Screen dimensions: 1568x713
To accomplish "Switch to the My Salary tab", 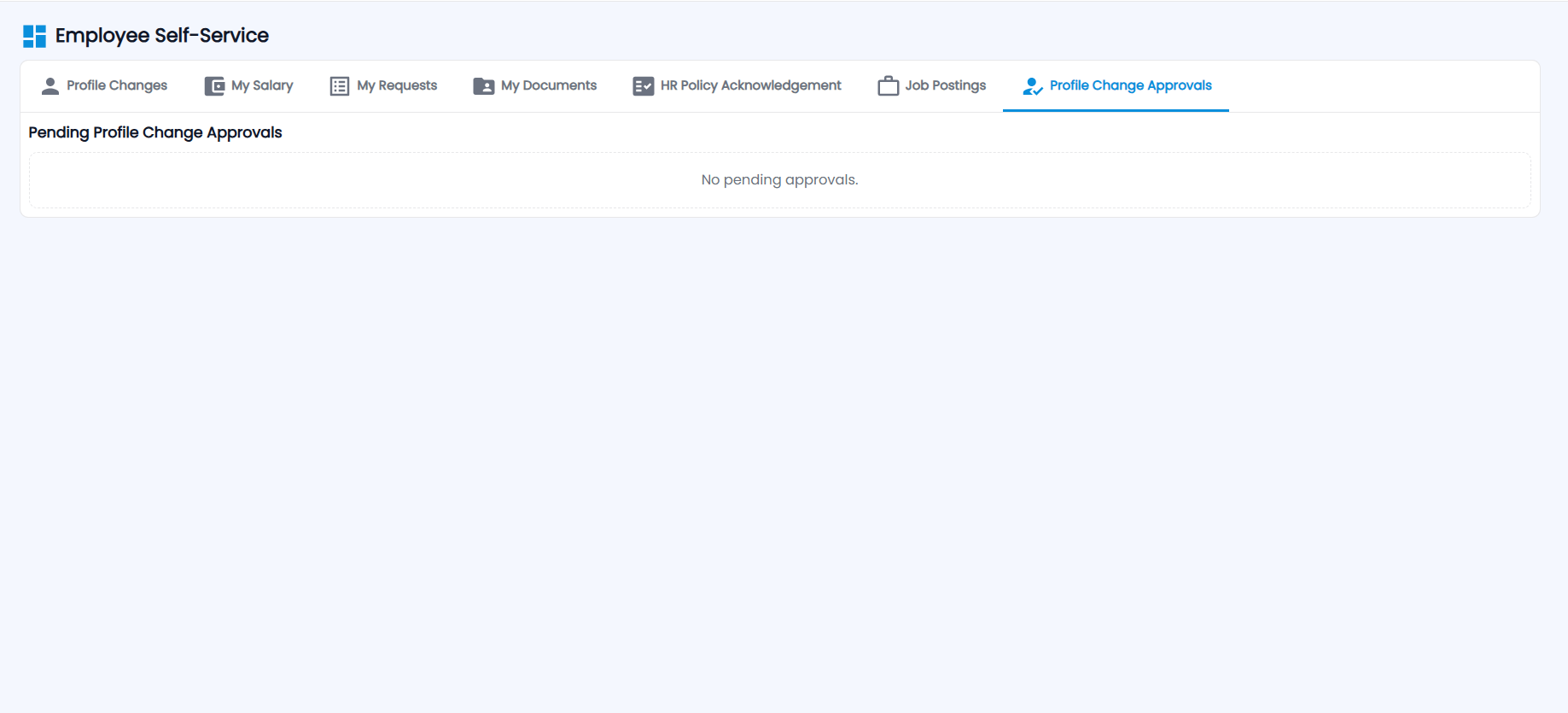I will [x=248, y=86].
